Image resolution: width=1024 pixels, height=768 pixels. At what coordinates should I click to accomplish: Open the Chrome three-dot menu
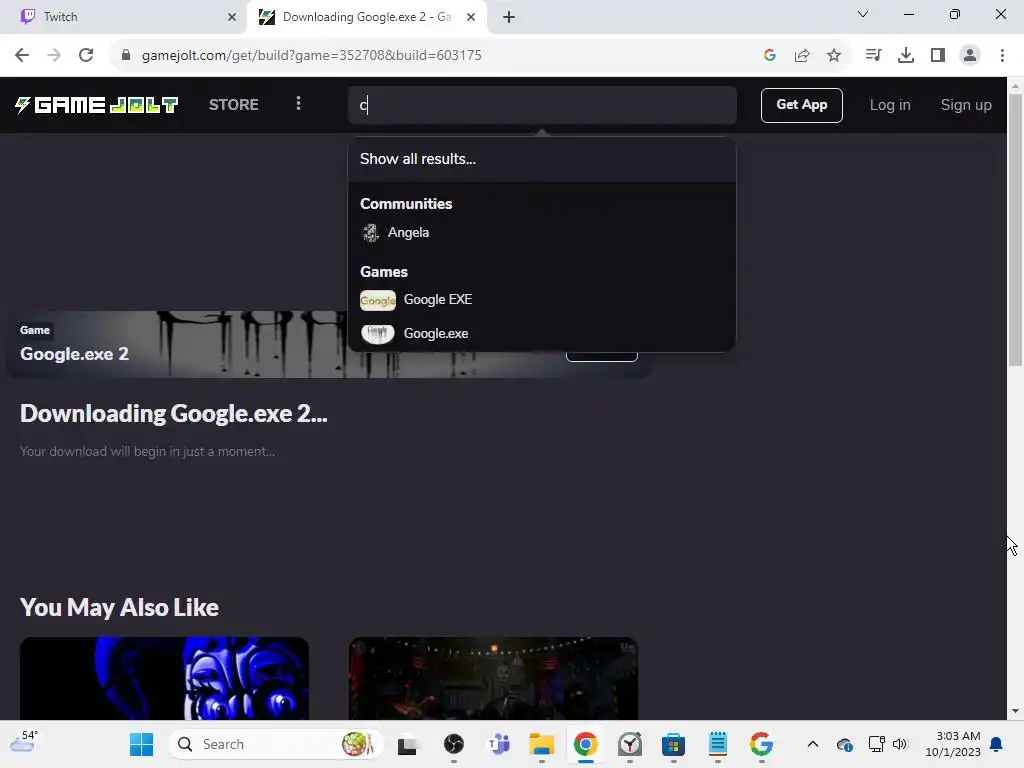tap(1002, 56)
